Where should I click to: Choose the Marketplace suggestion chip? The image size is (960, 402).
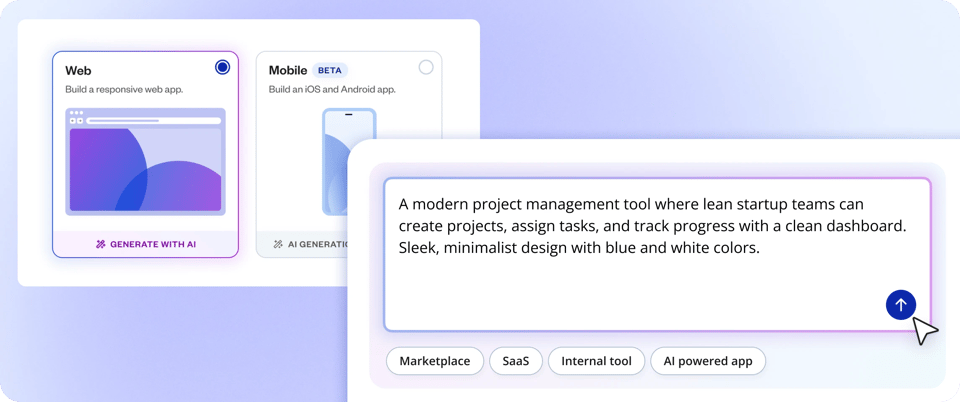point(434,361)
